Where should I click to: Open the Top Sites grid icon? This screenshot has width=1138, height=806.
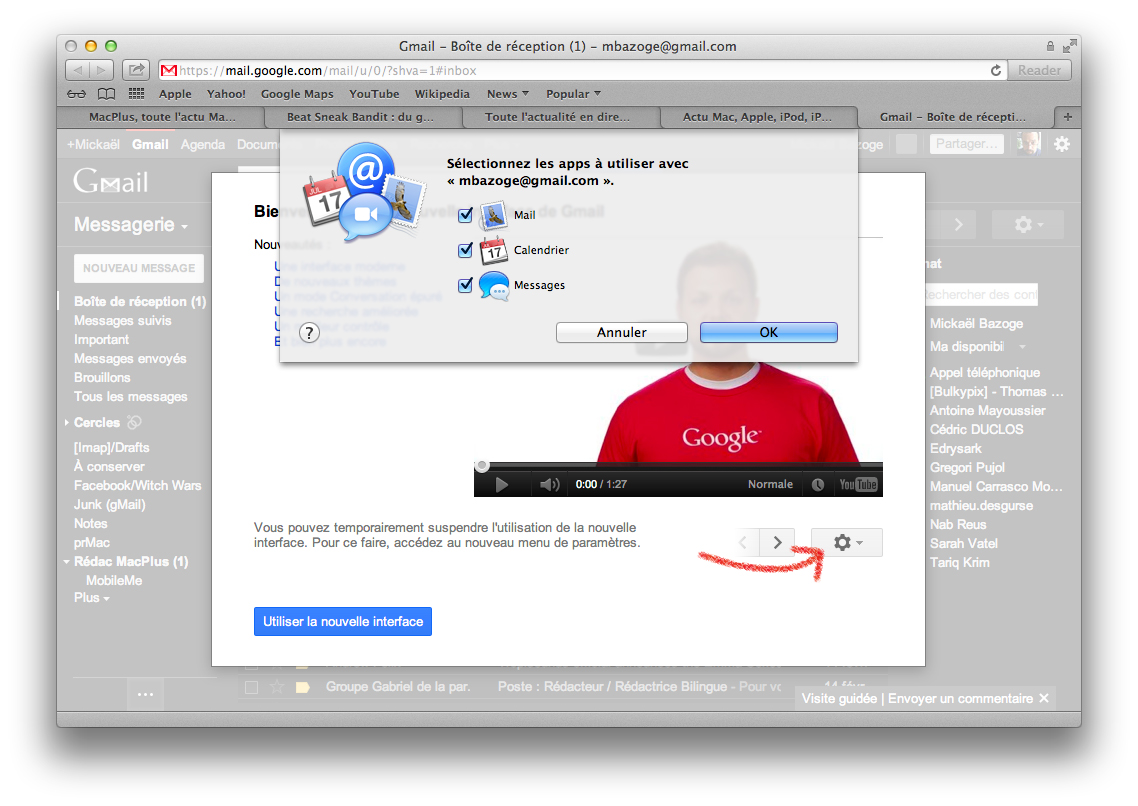coord(136,94)
